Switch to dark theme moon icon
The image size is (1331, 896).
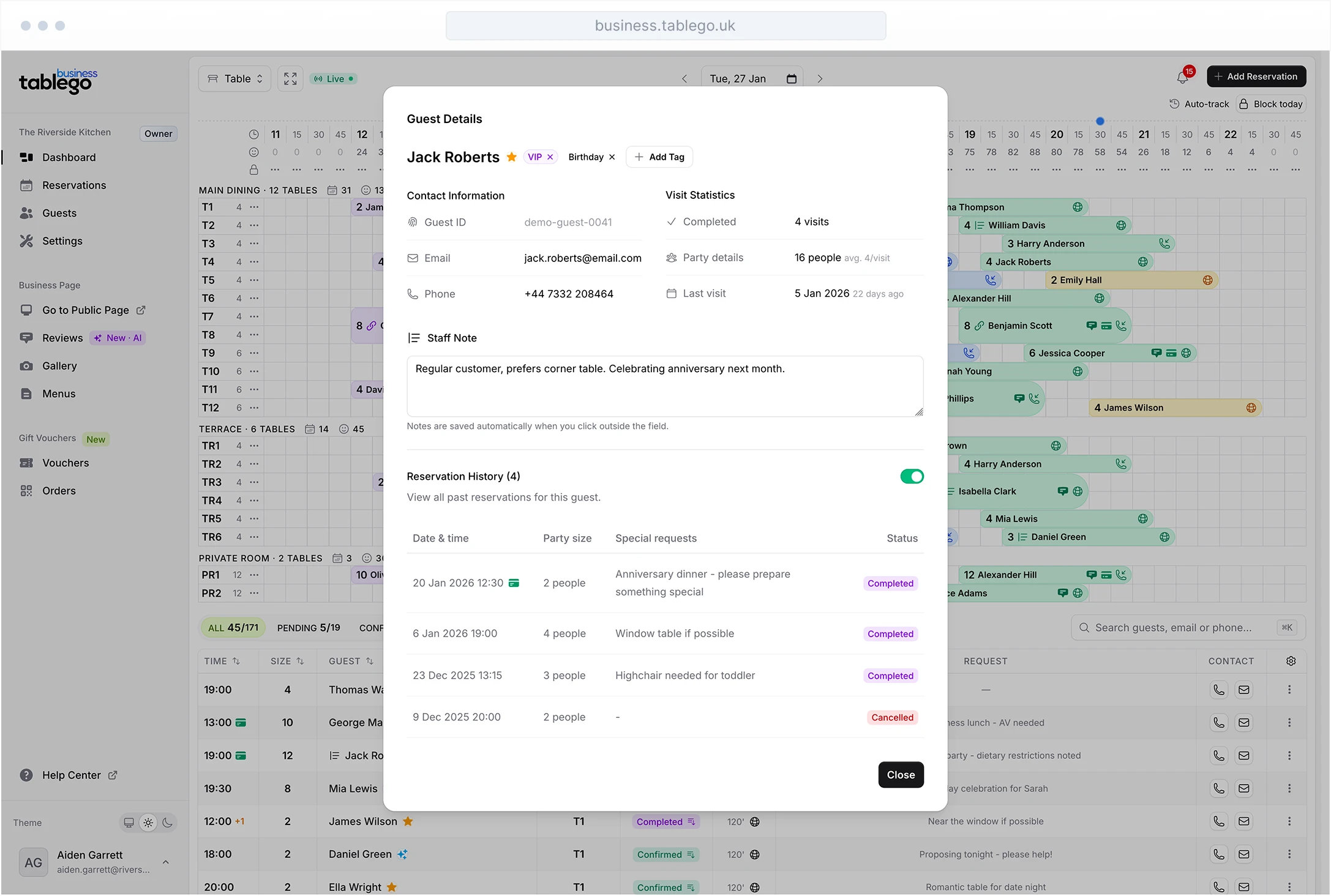167,823
